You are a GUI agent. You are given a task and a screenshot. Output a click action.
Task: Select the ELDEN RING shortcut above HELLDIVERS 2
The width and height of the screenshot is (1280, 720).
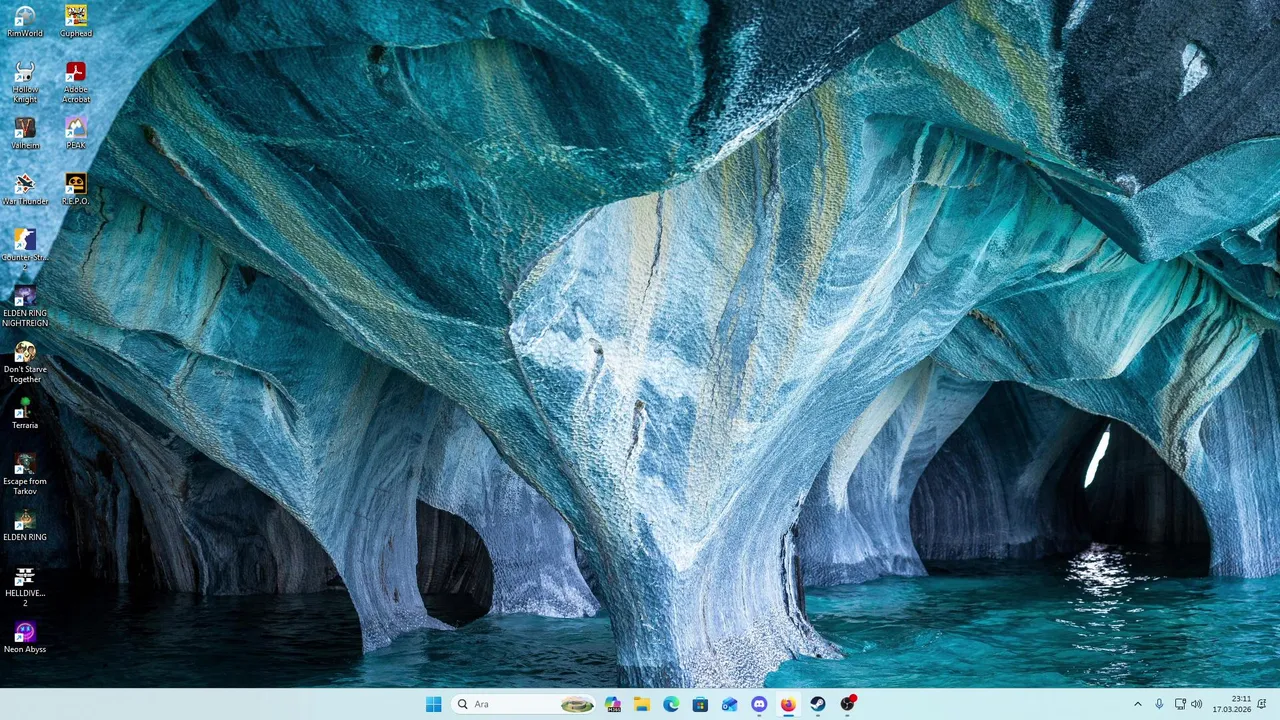(x=25, y=525)
